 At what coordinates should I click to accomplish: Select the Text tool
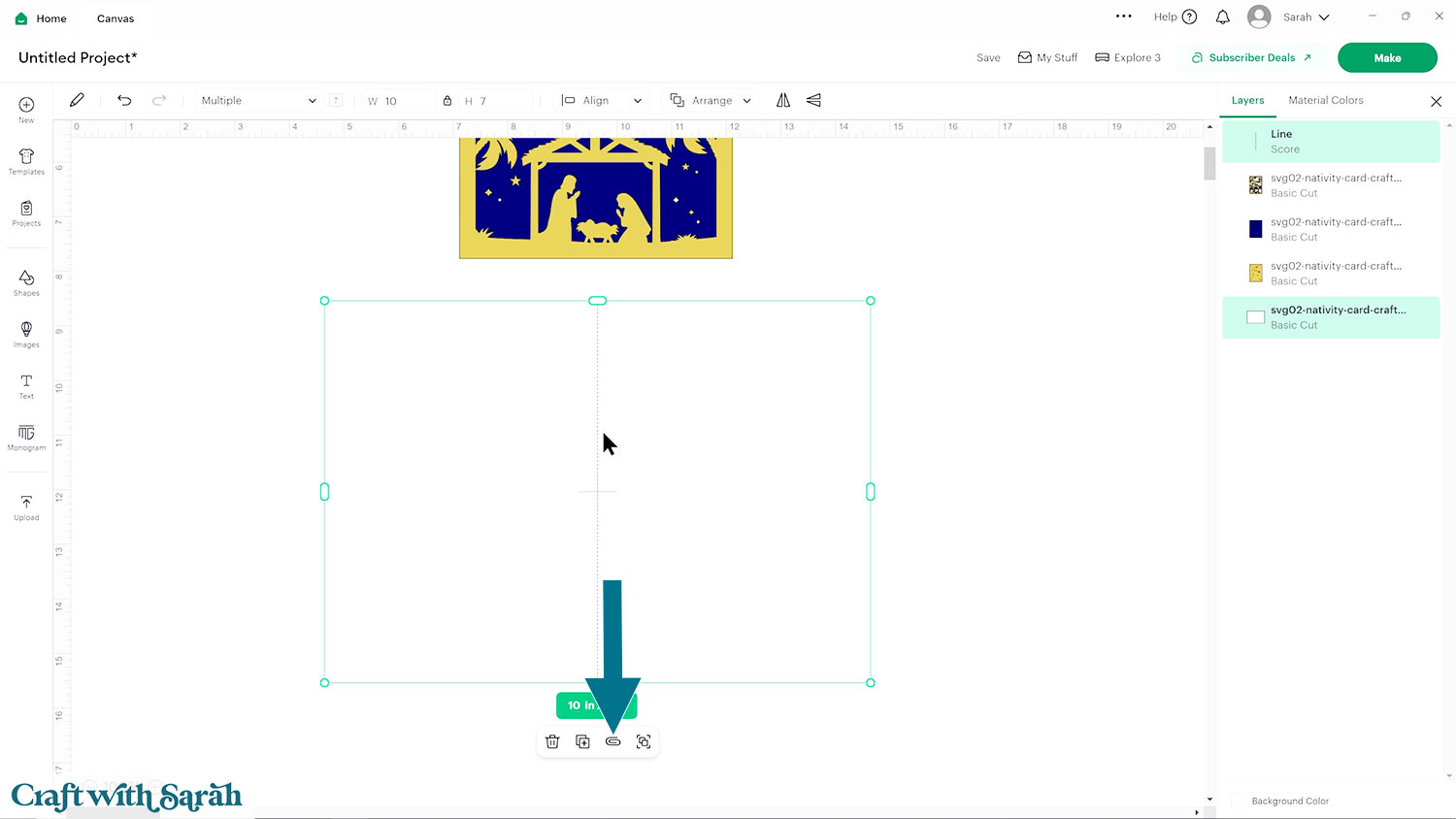(x=26, y=386)
